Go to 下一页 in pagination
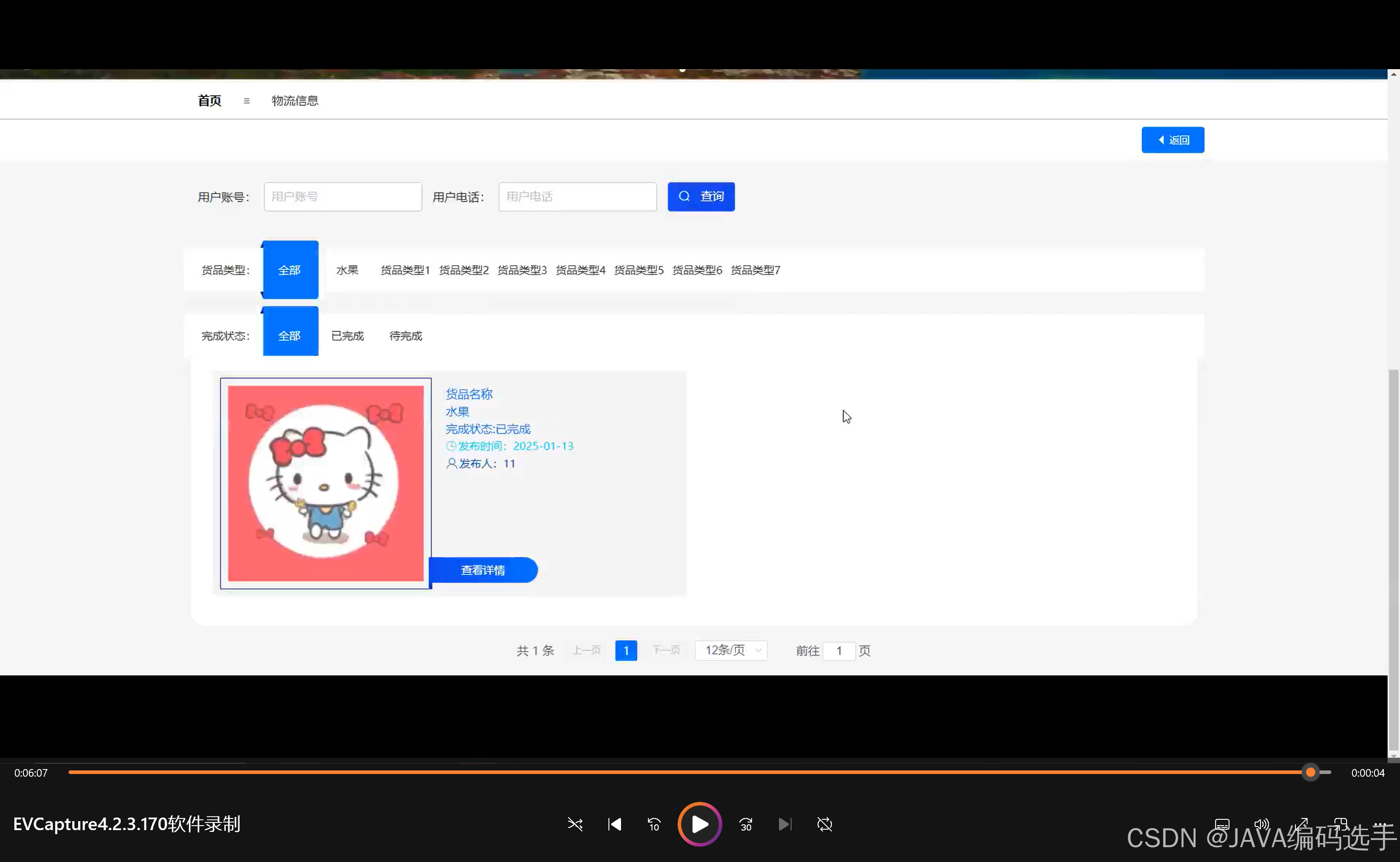The image size is (1400, 862). click(666, 651)
